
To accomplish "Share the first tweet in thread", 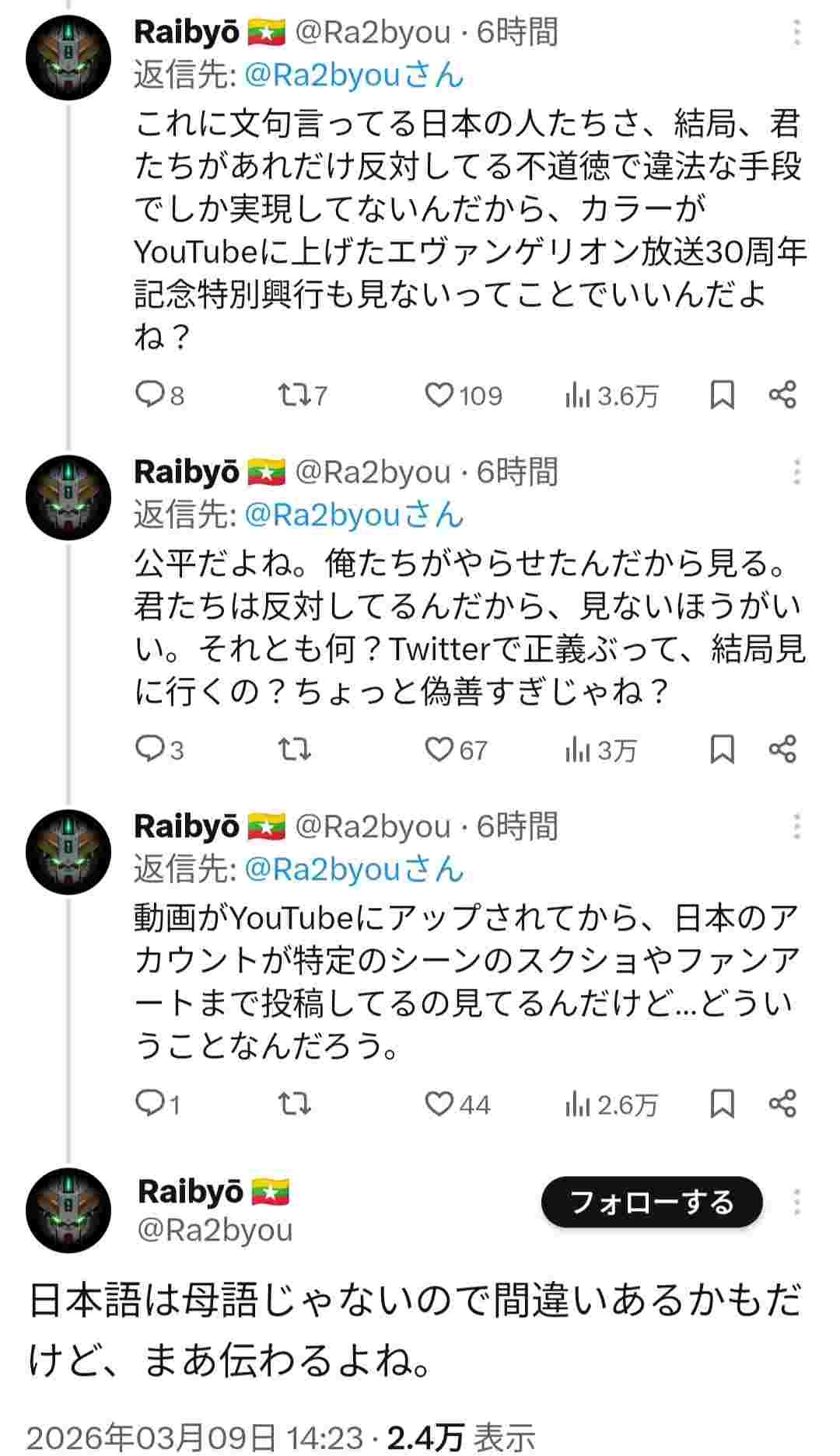I will tap(782, 395).
